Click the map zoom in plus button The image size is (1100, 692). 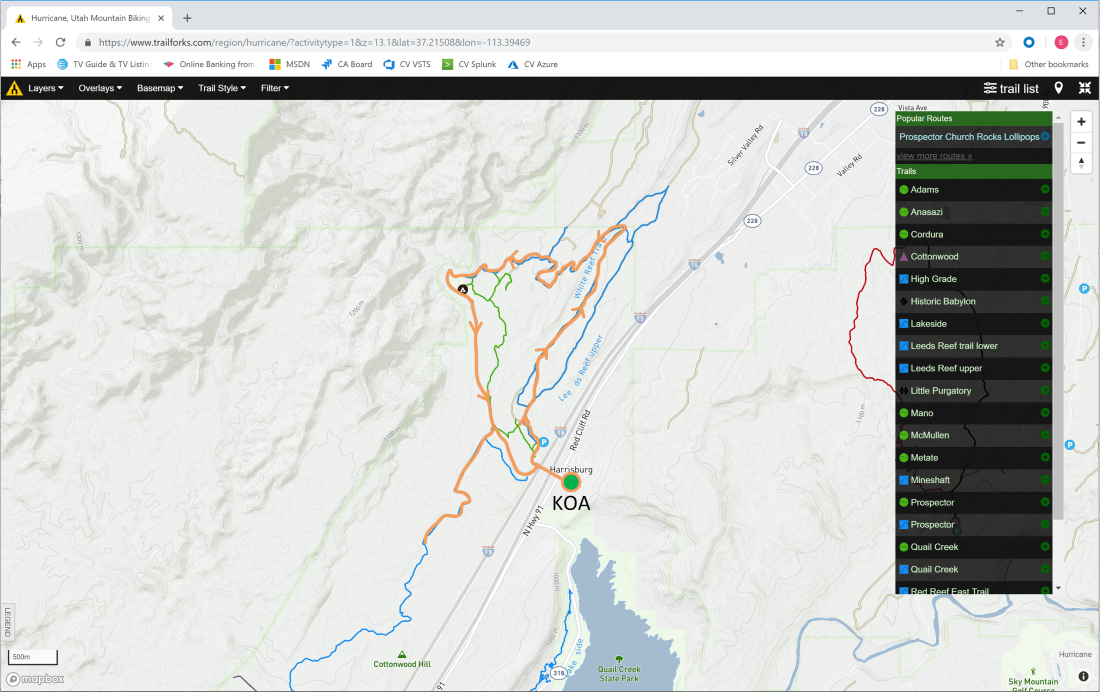pos(1081,121)
